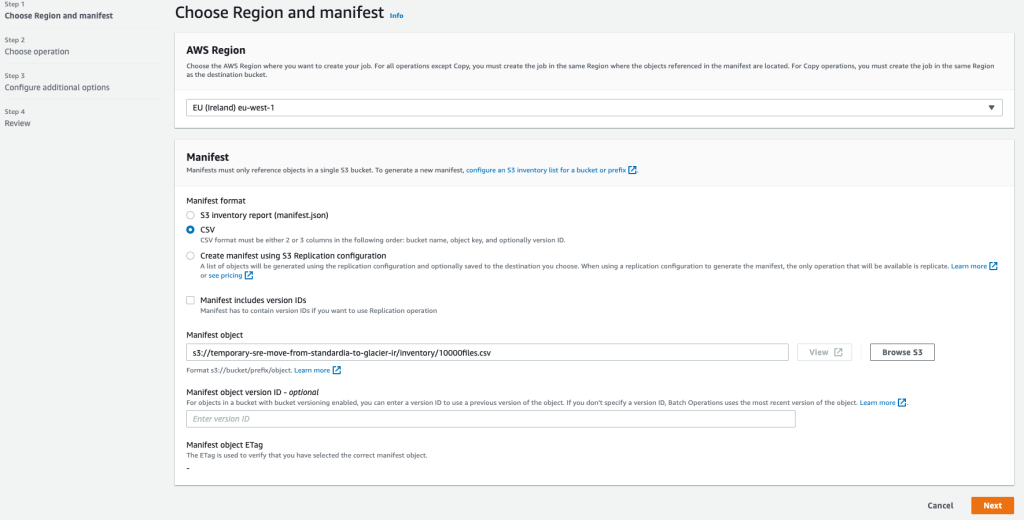Click the Manifest object ETag label
Screen dimensions: 1024x520
pos(225,445)
